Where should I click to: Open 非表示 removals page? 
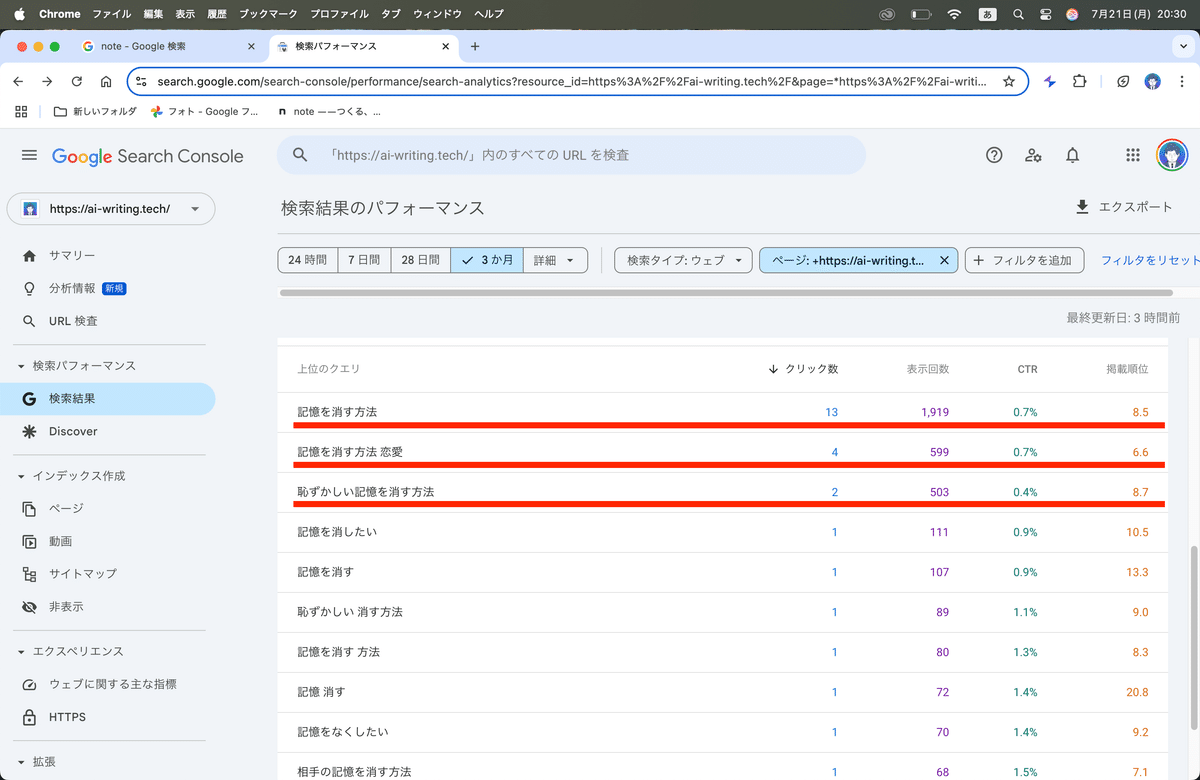click(x=107, y=607)
